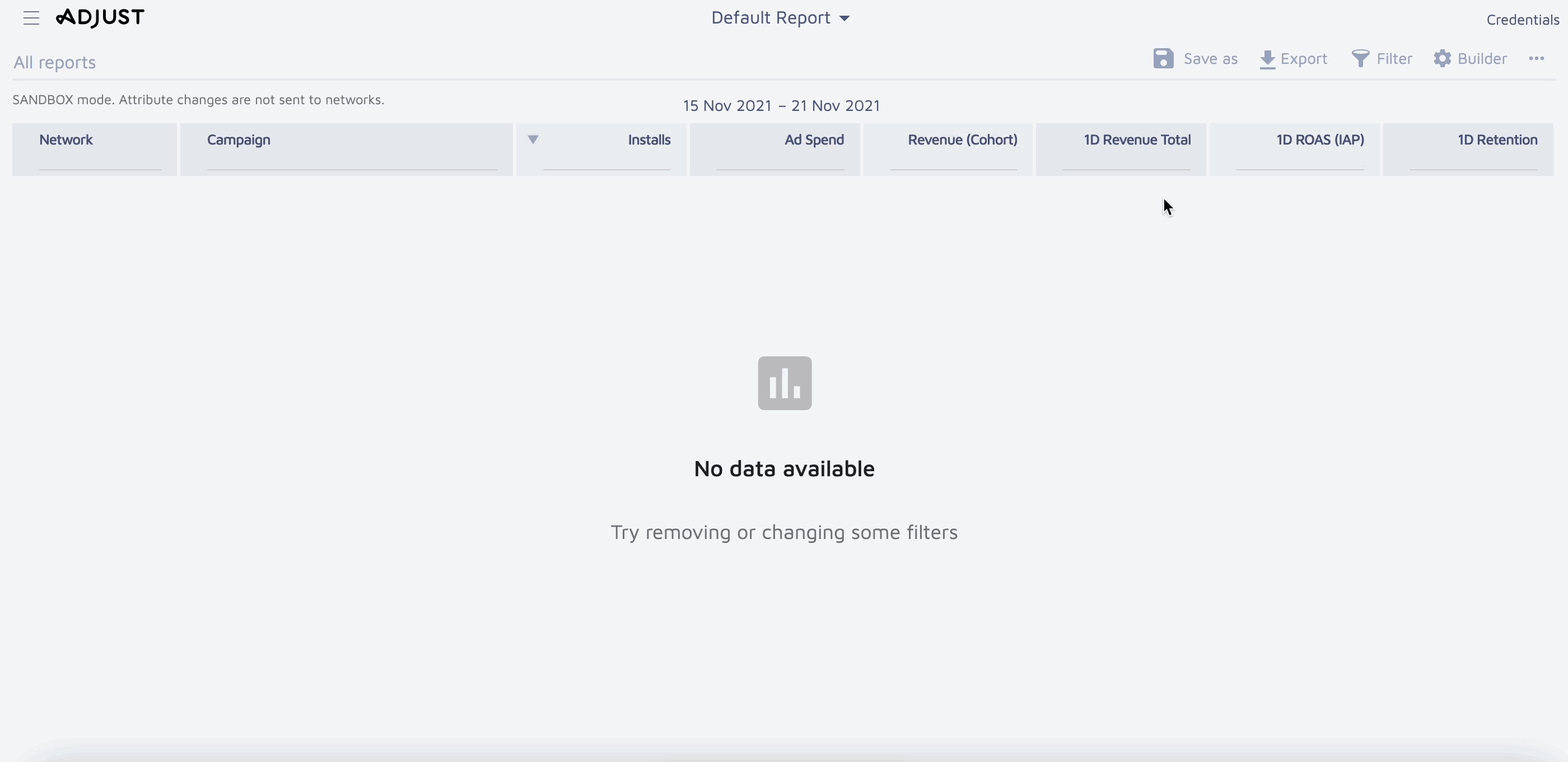
Task: Open the Builder via gear icon
Action: (x=1443, y=58)
